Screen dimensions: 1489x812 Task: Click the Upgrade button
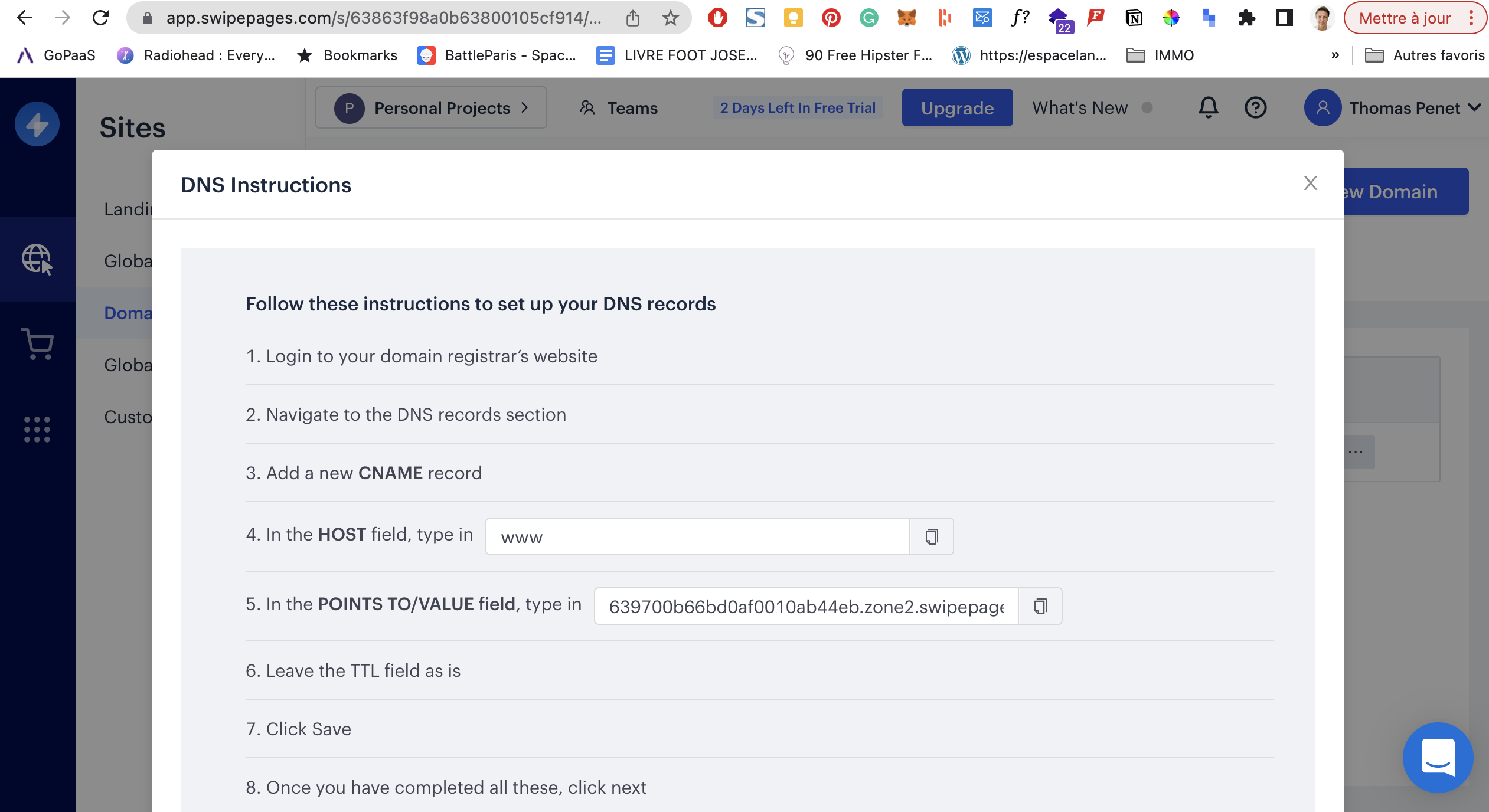coord(957,108)
